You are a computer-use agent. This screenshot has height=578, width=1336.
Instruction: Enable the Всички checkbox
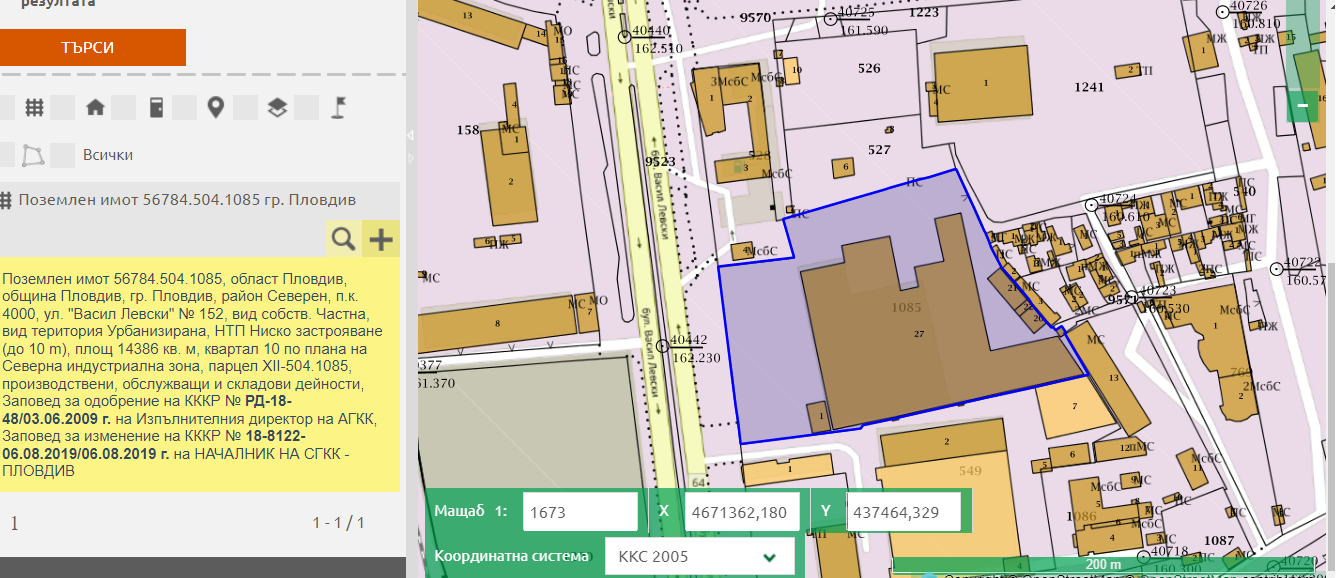click(x=63, y=155)
